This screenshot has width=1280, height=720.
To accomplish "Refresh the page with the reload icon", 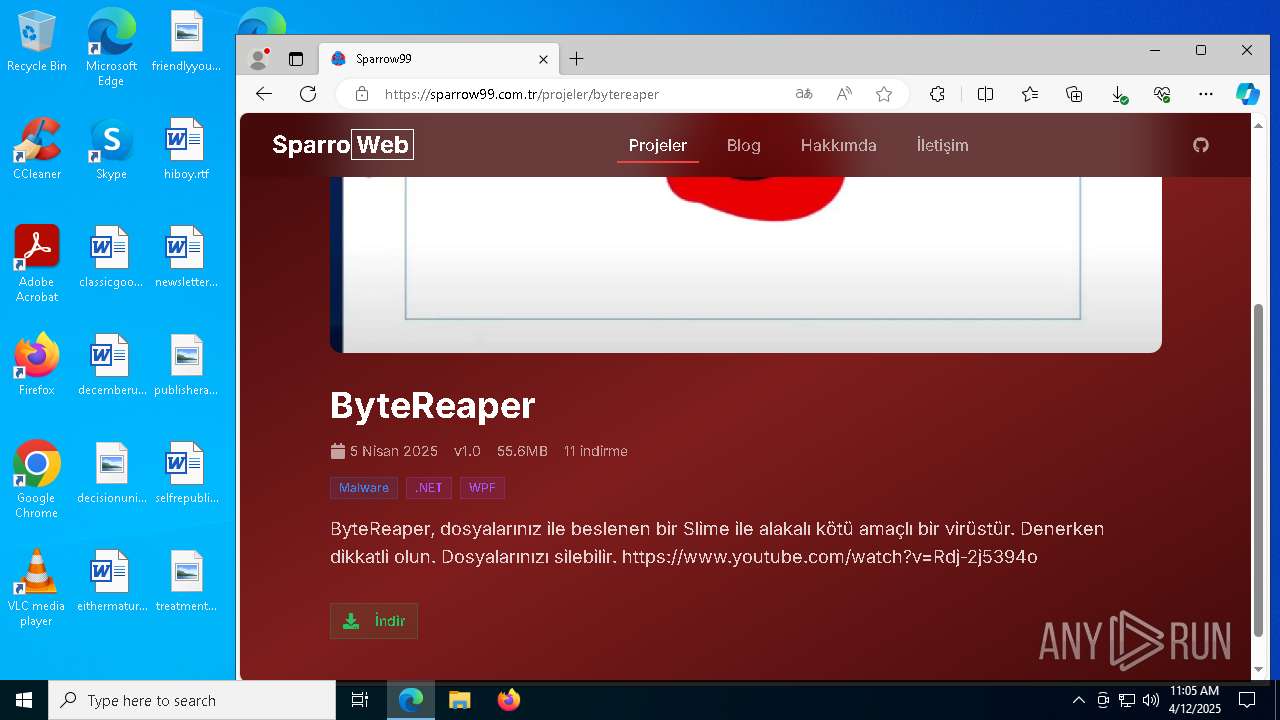I will point(308,94).
